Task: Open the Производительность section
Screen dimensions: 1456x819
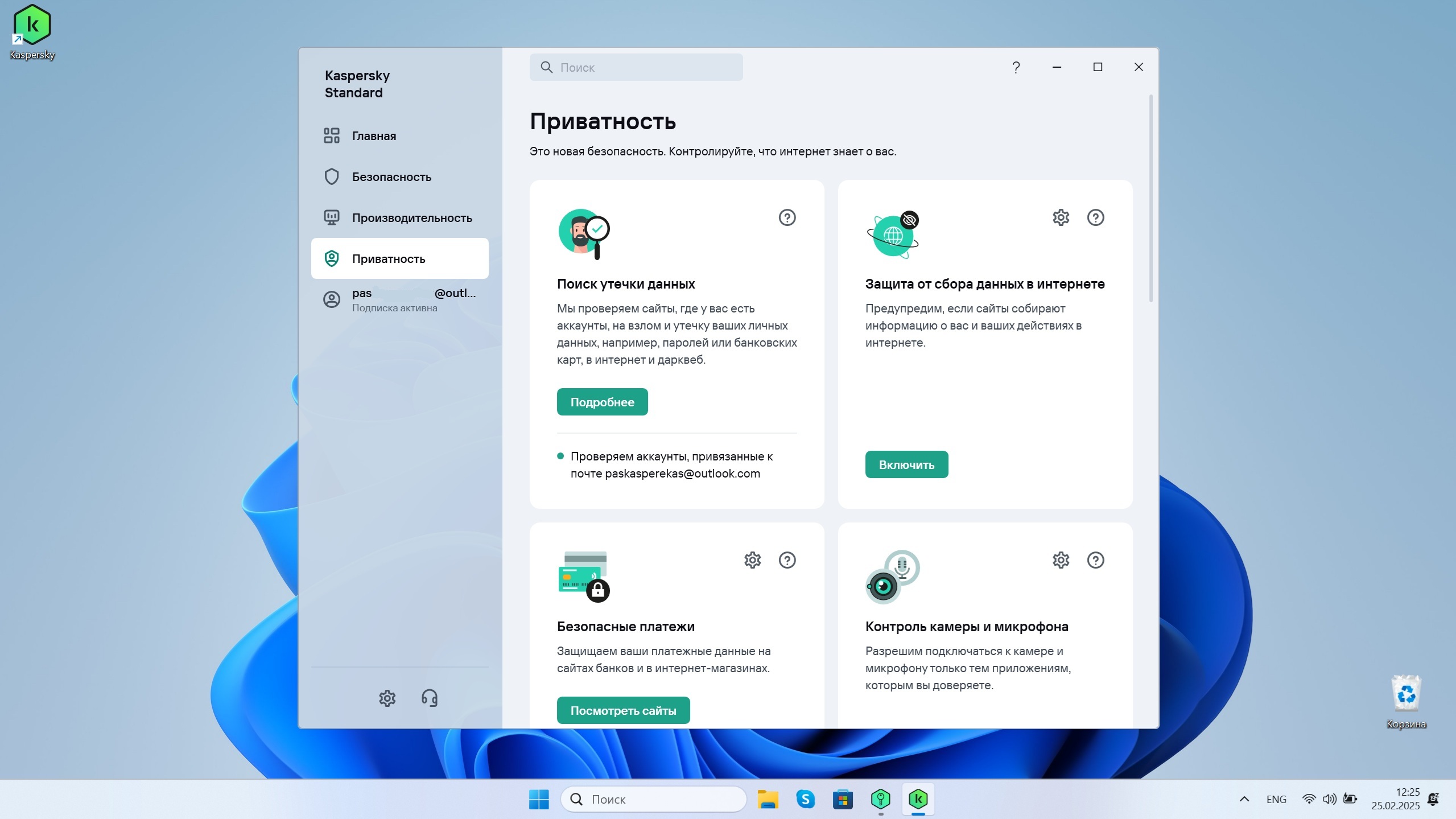Action: [x=411, y=217]
